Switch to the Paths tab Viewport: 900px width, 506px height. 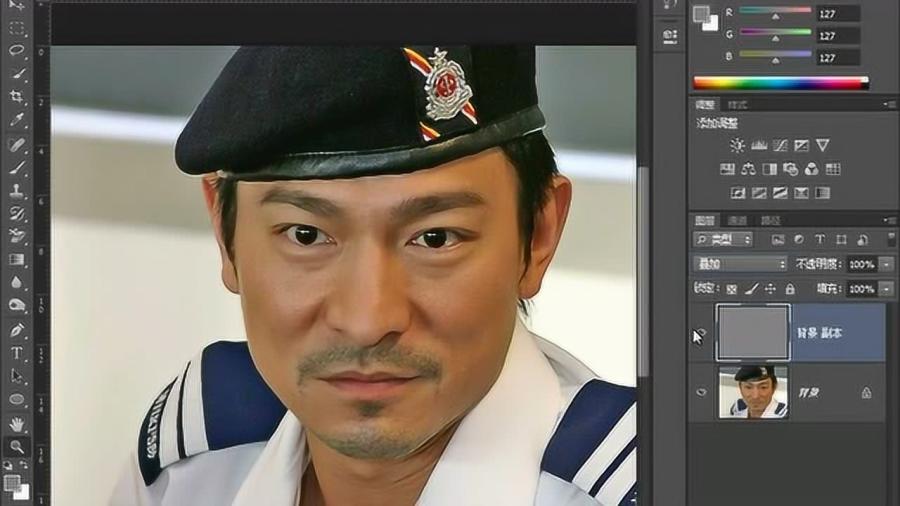pyautogui.click(x=771, y=220)
